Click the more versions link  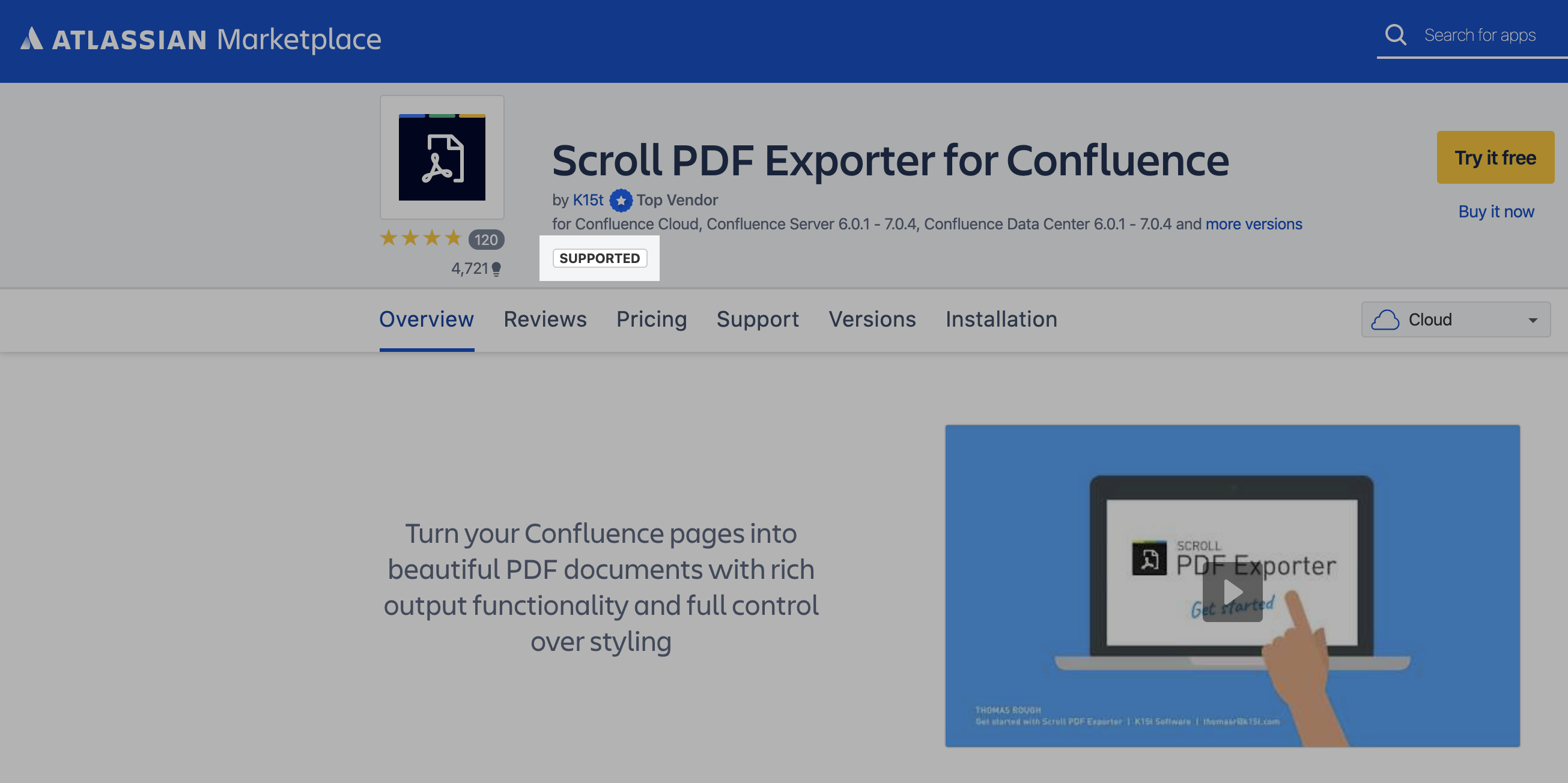[1254, 225]
